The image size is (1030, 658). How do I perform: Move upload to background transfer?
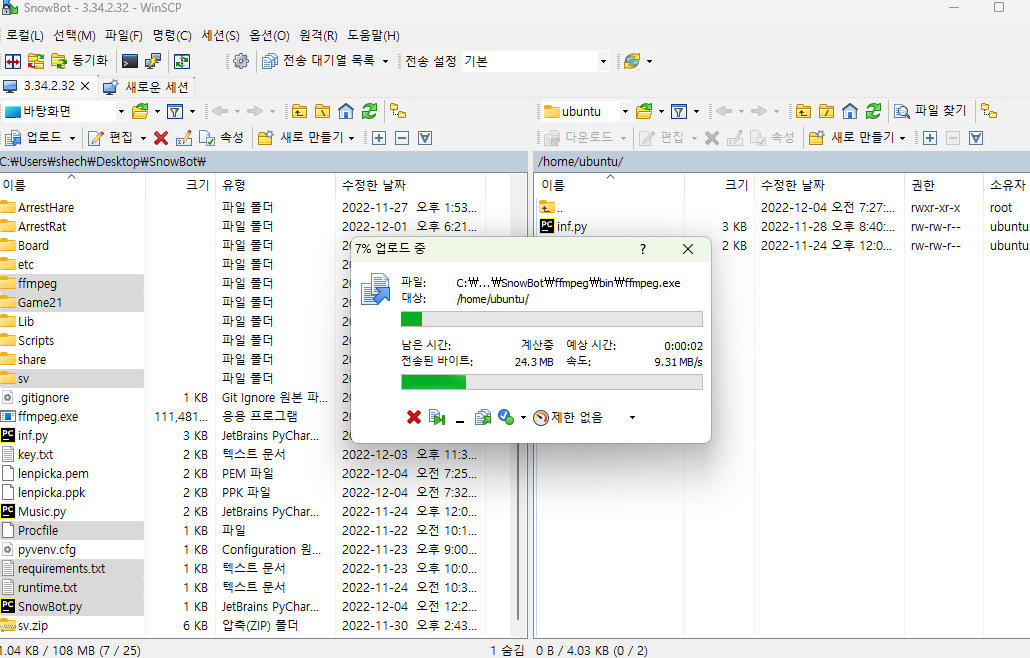point(437,417)
